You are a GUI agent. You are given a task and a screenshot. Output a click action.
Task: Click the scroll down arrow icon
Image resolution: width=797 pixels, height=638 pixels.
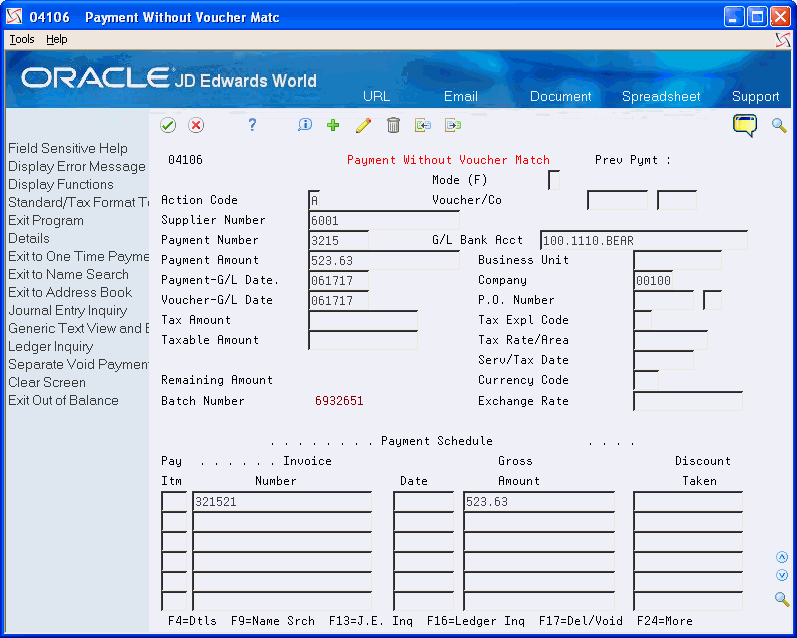point(782,575)
